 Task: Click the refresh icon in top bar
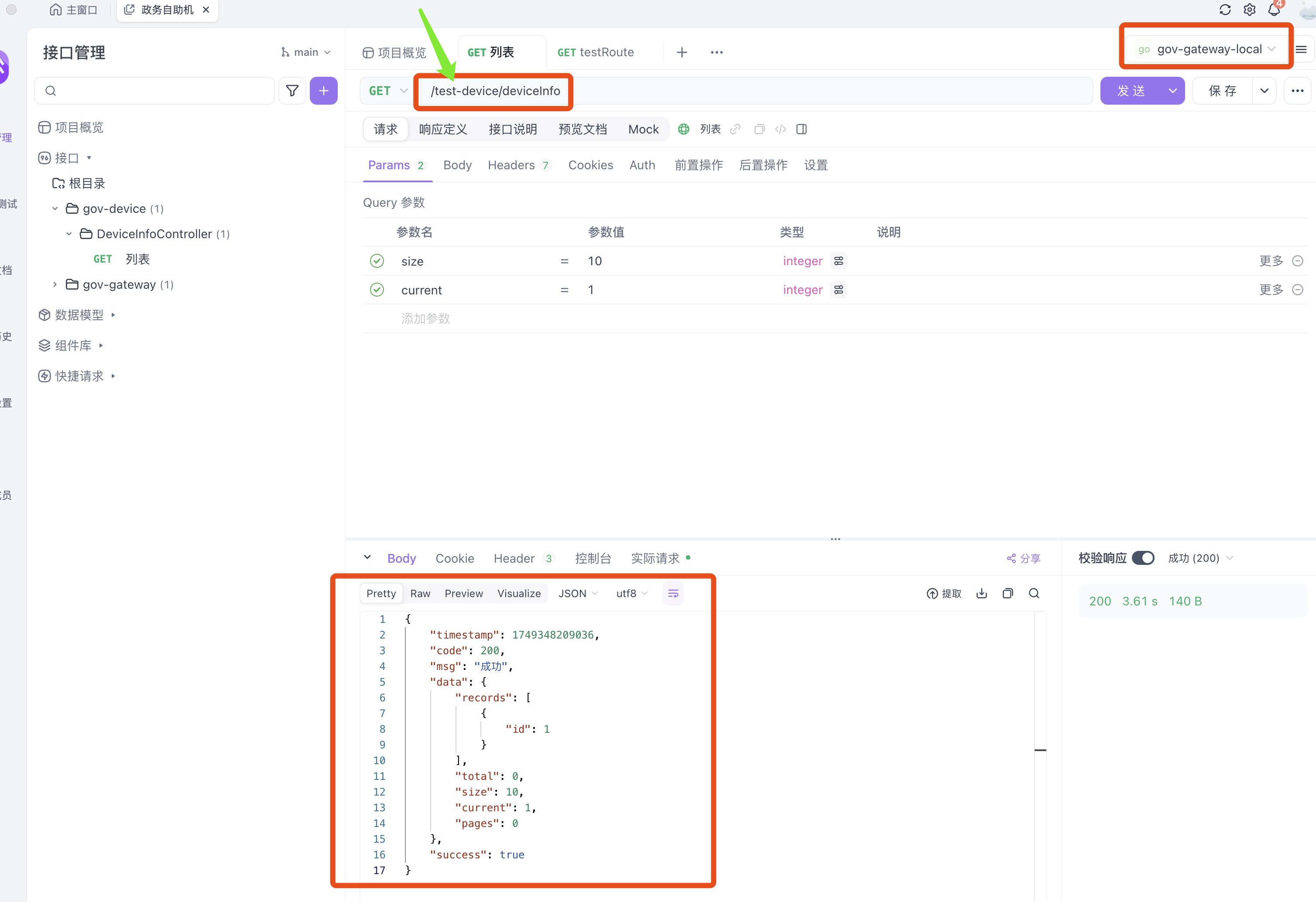click(1225, 10)
